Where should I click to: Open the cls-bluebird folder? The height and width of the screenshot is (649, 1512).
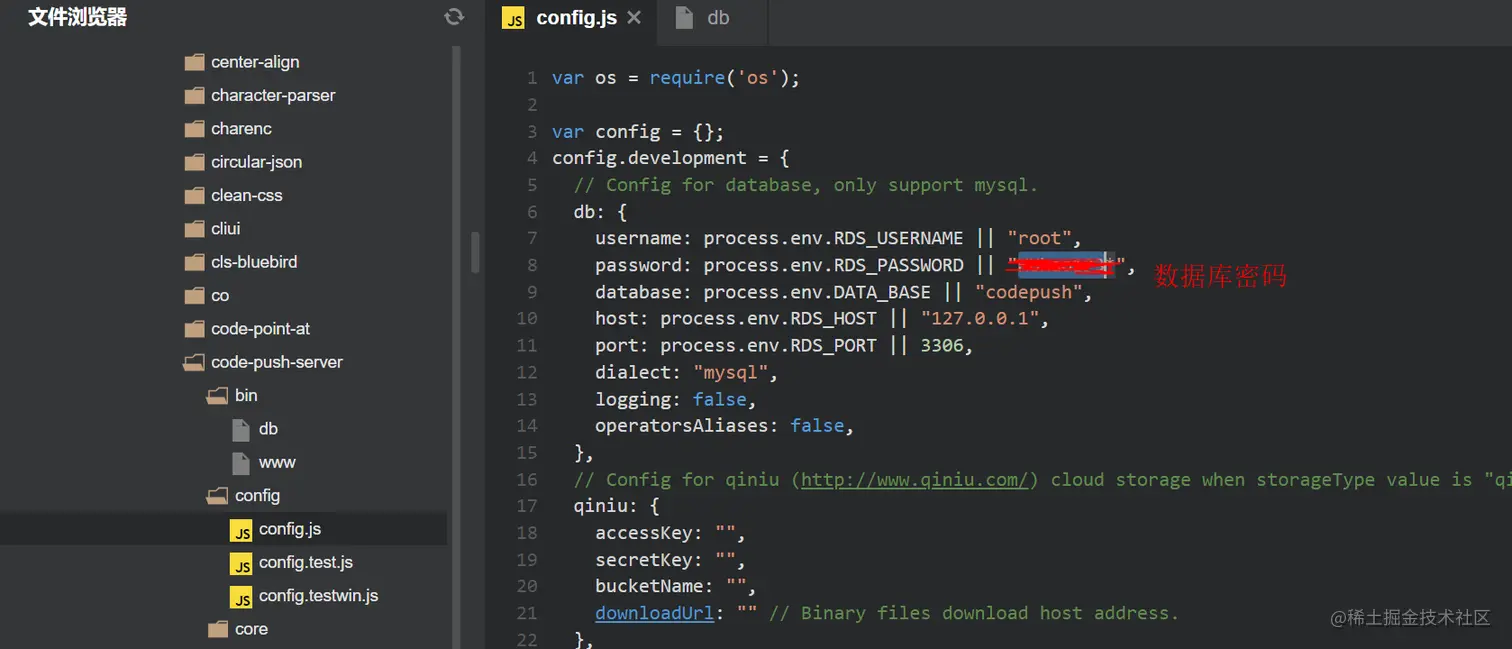254,262
